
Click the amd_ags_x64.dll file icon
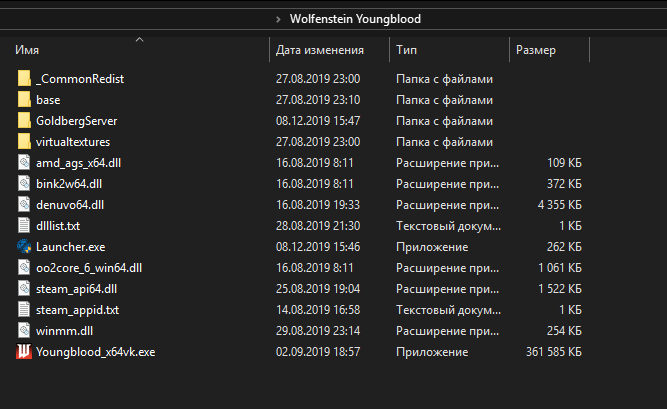click(x=24, y=163)
